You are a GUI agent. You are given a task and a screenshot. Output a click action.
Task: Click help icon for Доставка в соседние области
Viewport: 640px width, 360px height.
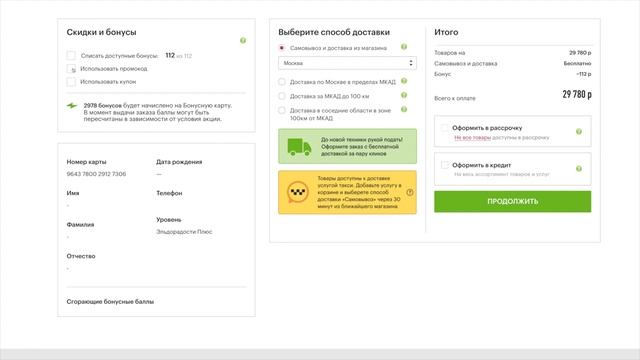(404, 109)
